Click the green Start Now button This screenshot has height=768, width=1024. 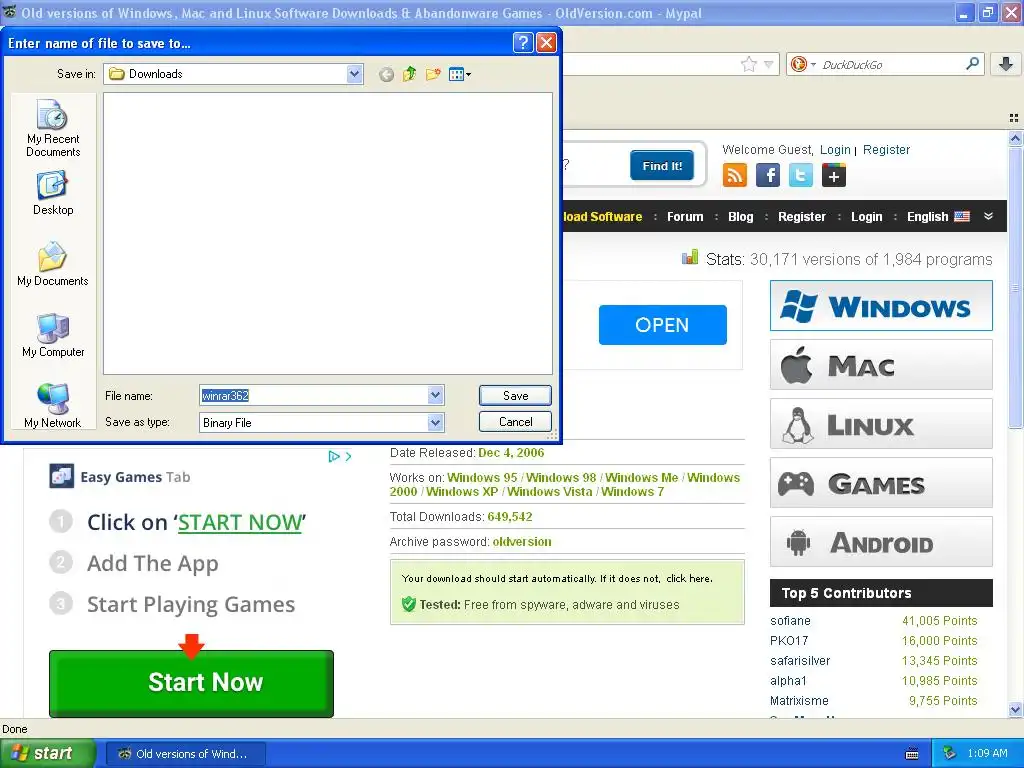click(x=191, y=683)
